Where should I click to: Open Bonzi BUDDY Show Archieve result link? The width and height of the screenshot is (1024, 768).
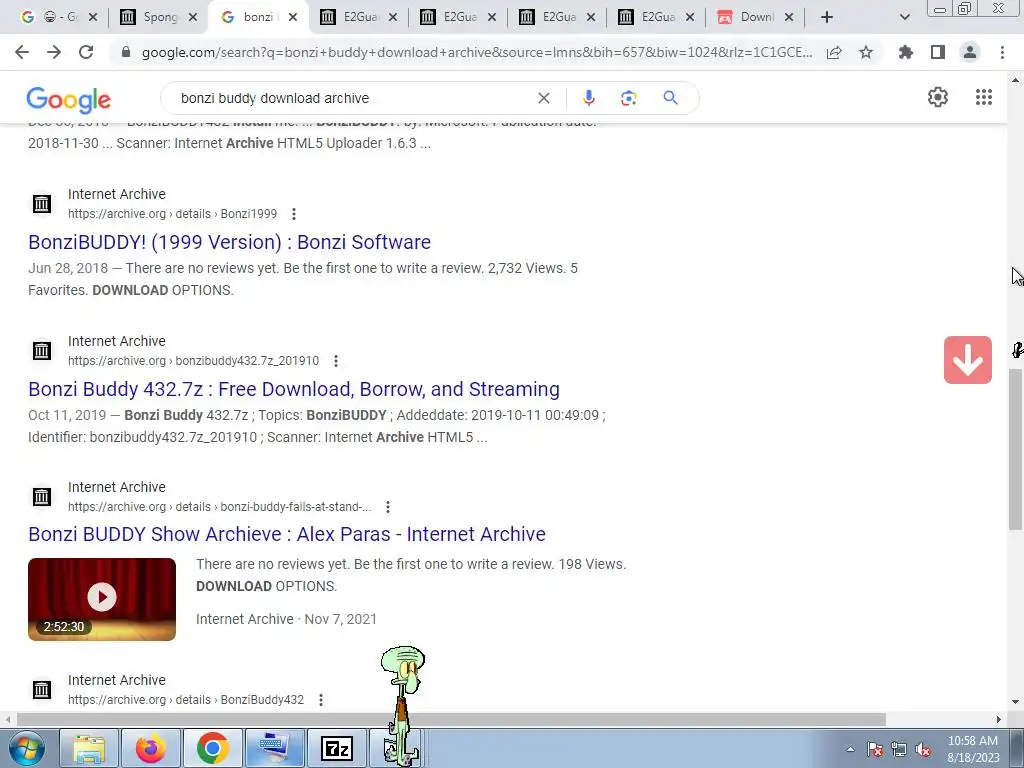click(287, 534)
